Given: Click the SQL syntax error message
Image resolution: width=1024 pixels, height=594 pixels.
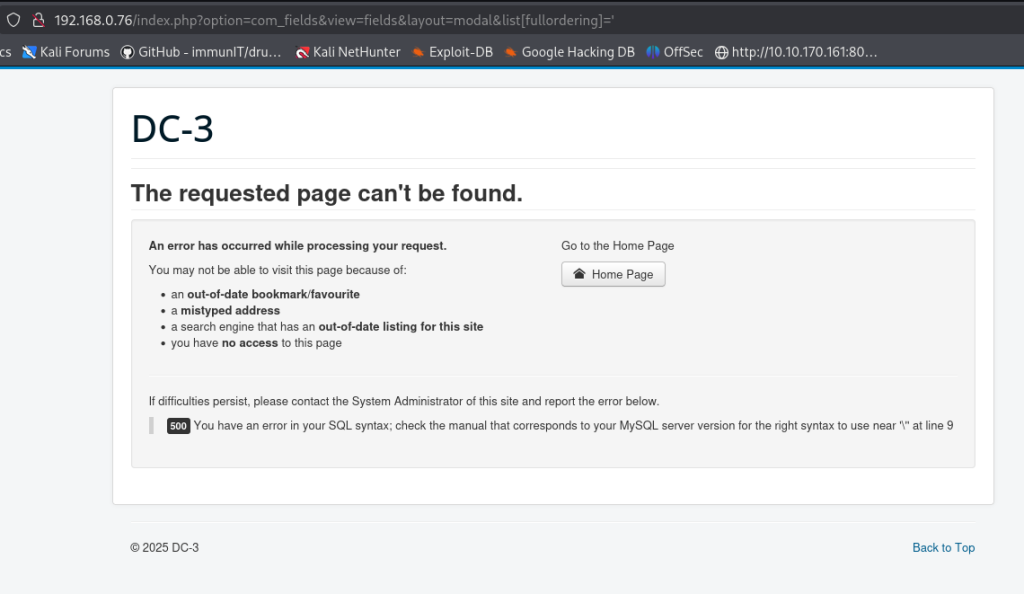Looking at the screenshot, I should 572,426.
